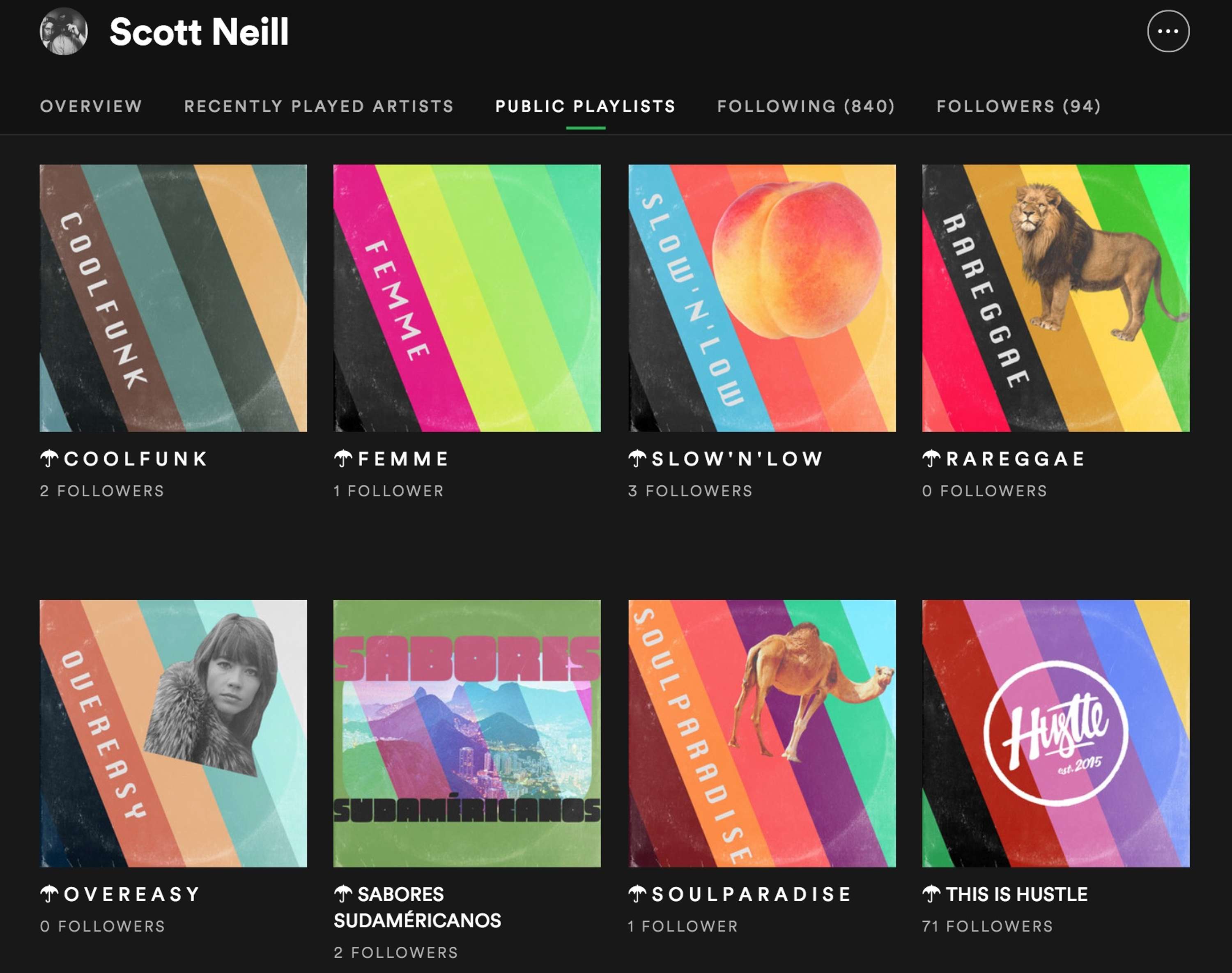Open the Hustle est. 2015 cover
Viewport: 1232px width, 973px height.
coord(1055,733)
